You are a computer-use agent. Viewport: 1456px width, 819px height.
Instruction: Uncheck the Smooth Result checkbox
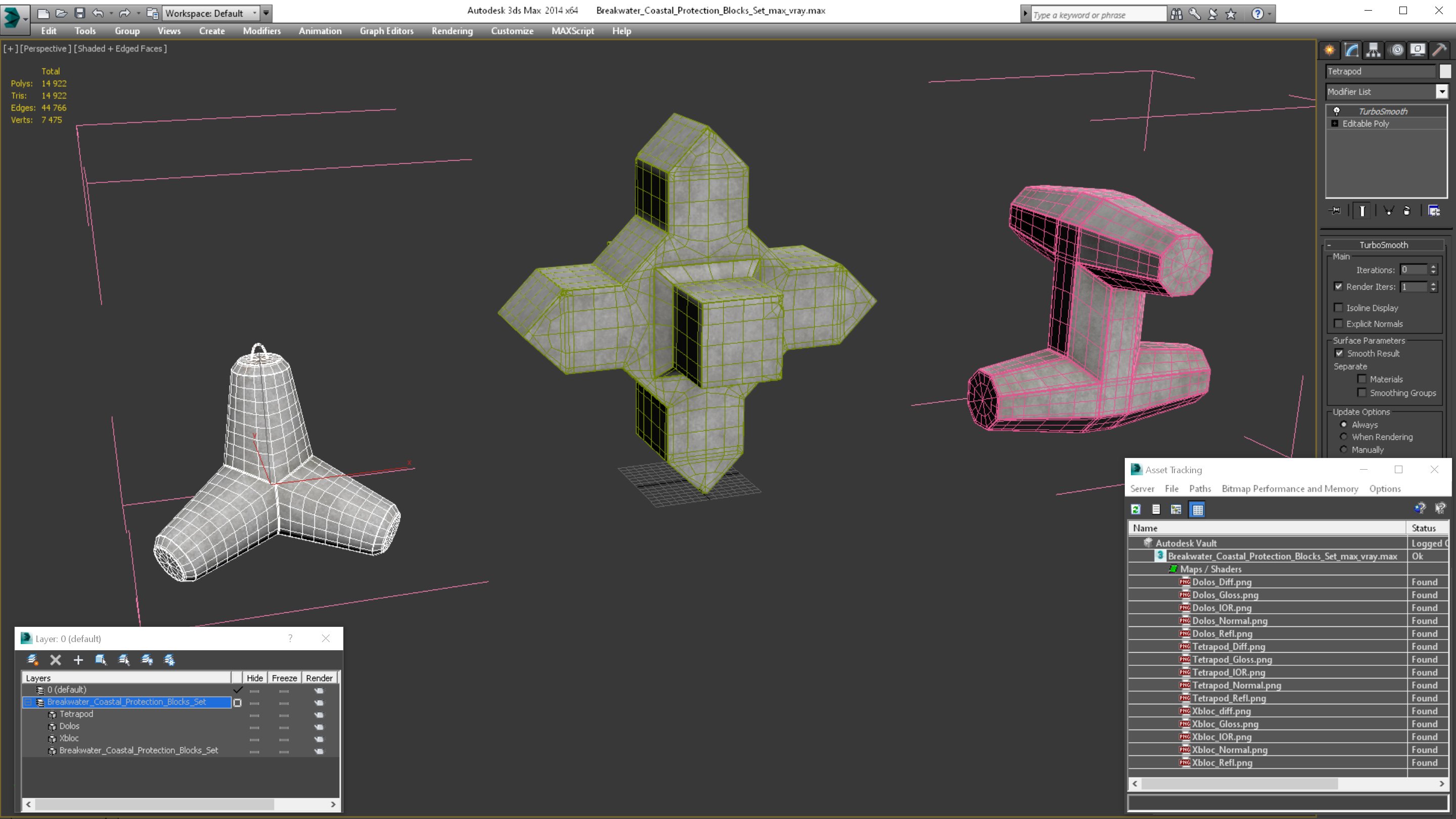click(x=1339, y=353)
